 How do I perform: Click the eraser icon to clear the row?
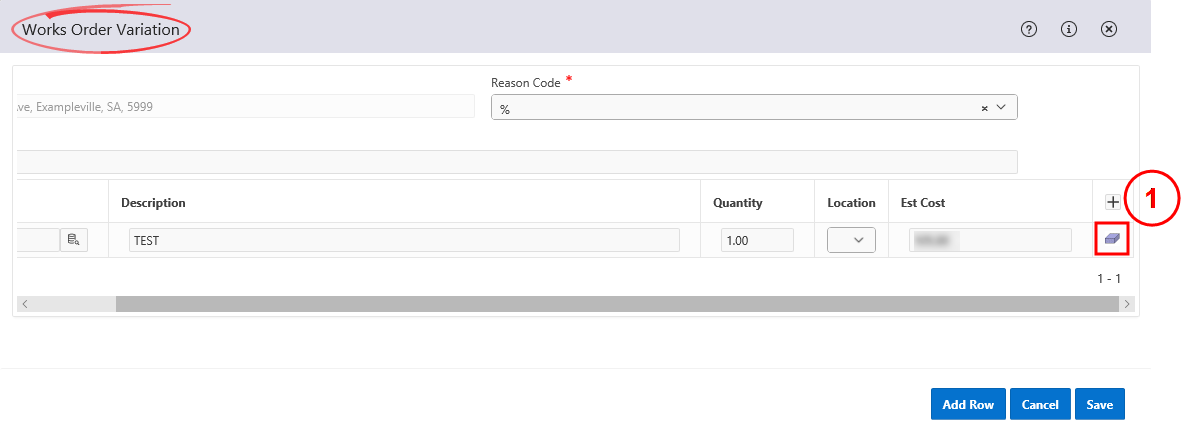tap(1110, 240)
